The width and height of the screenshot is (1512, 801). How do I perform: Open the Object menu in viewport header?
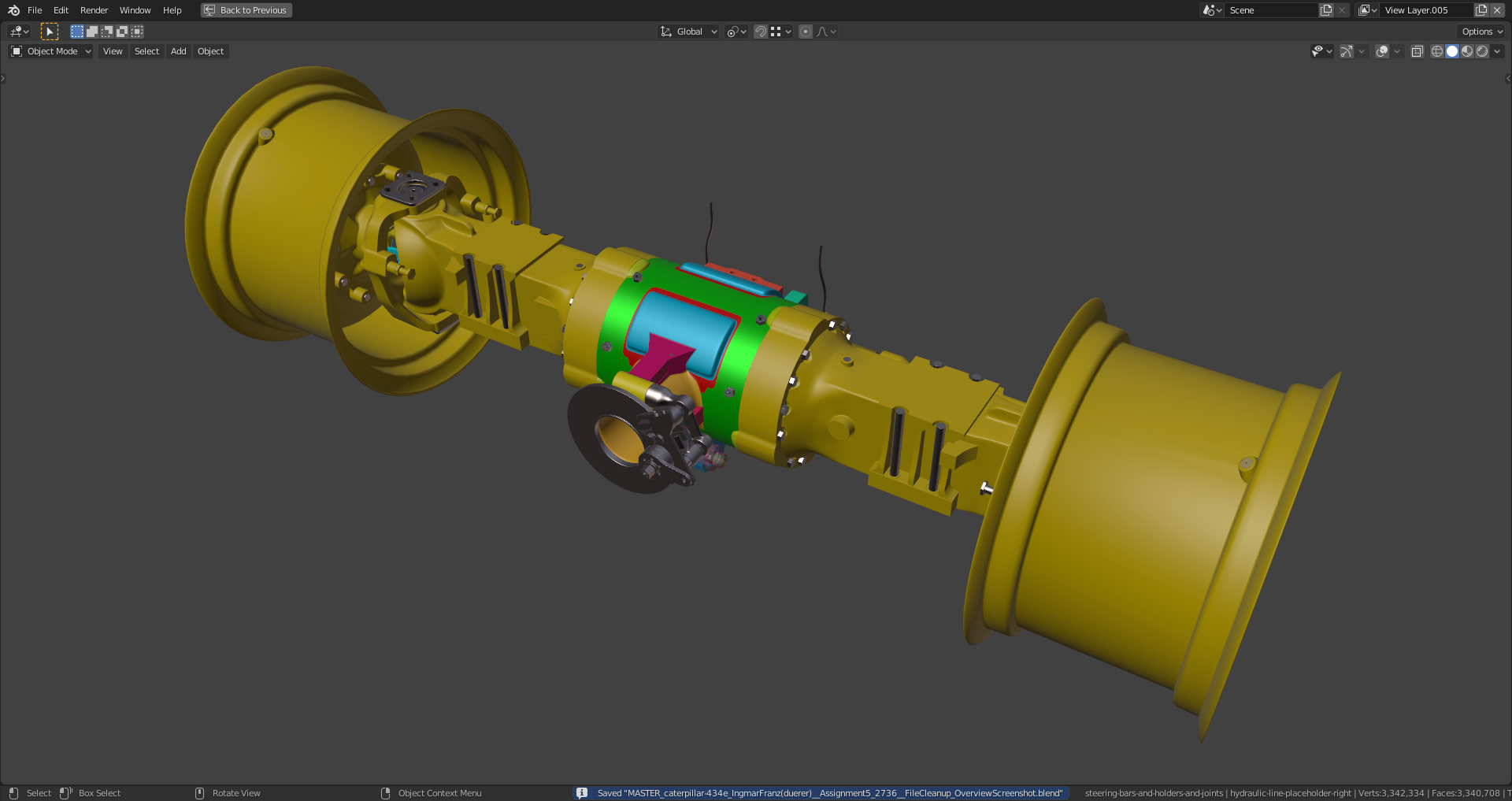coord(210,51)
